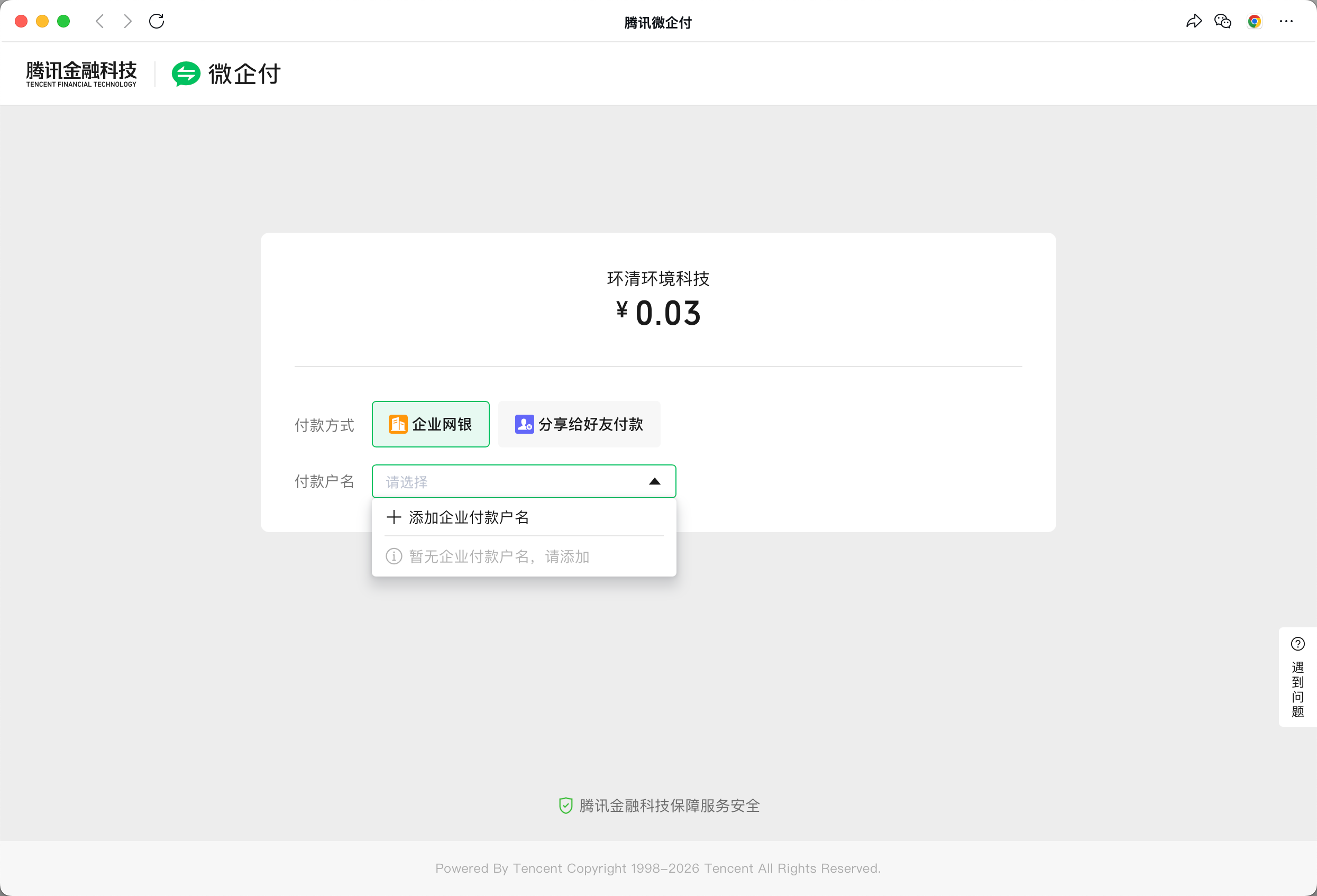Click the 付款方式 label

[324, 425]
